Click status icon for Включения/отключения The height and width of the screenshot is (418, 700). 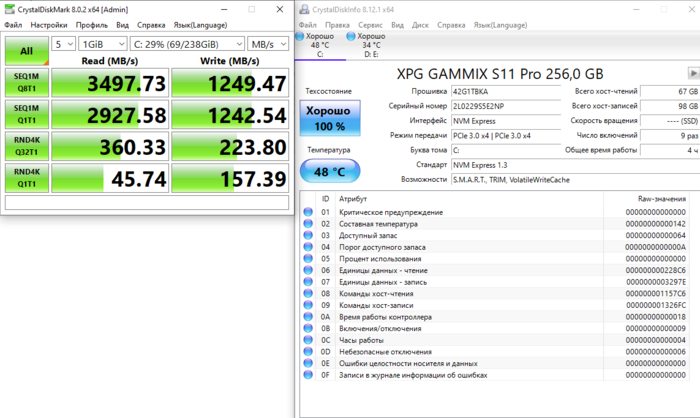(x=308, y=328)
